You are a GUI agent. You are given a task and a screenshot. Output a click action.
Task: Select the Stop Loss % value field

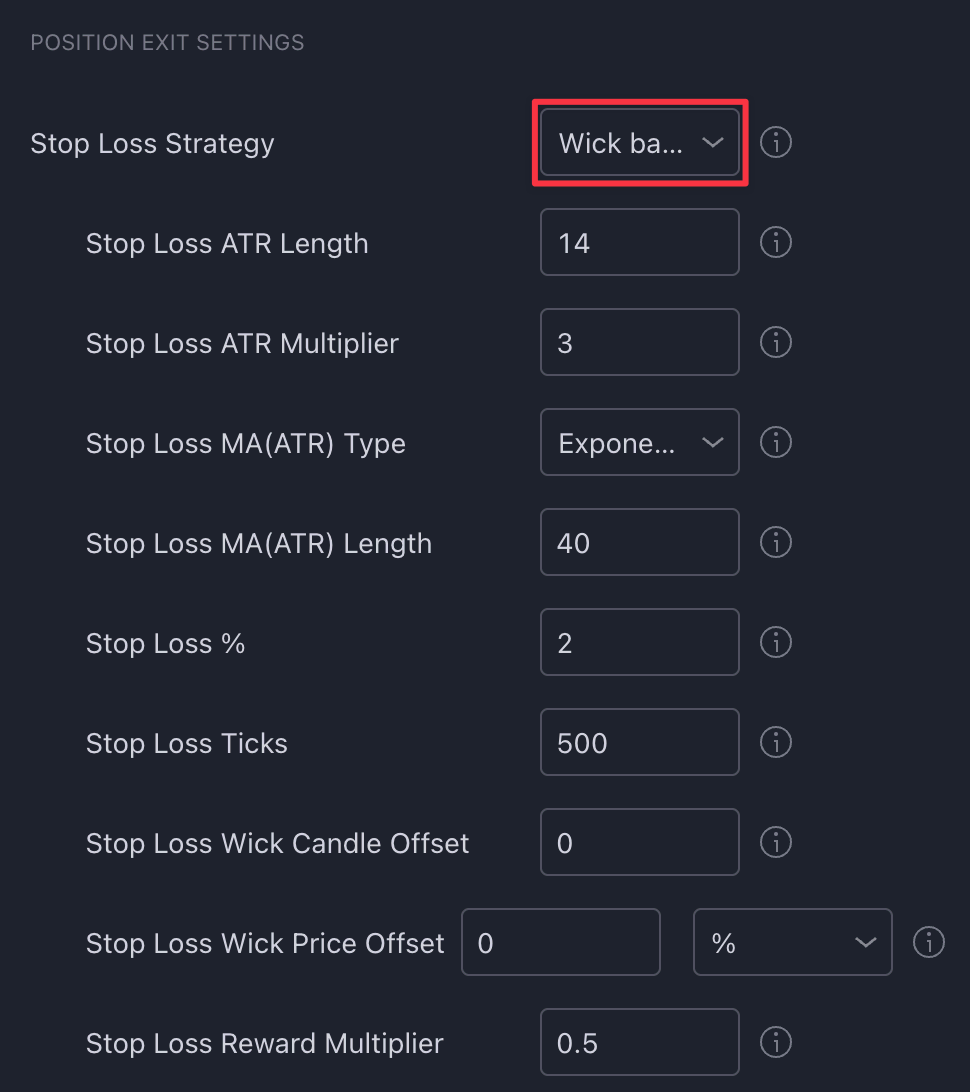pyautogui.click(x=639, y=642)
